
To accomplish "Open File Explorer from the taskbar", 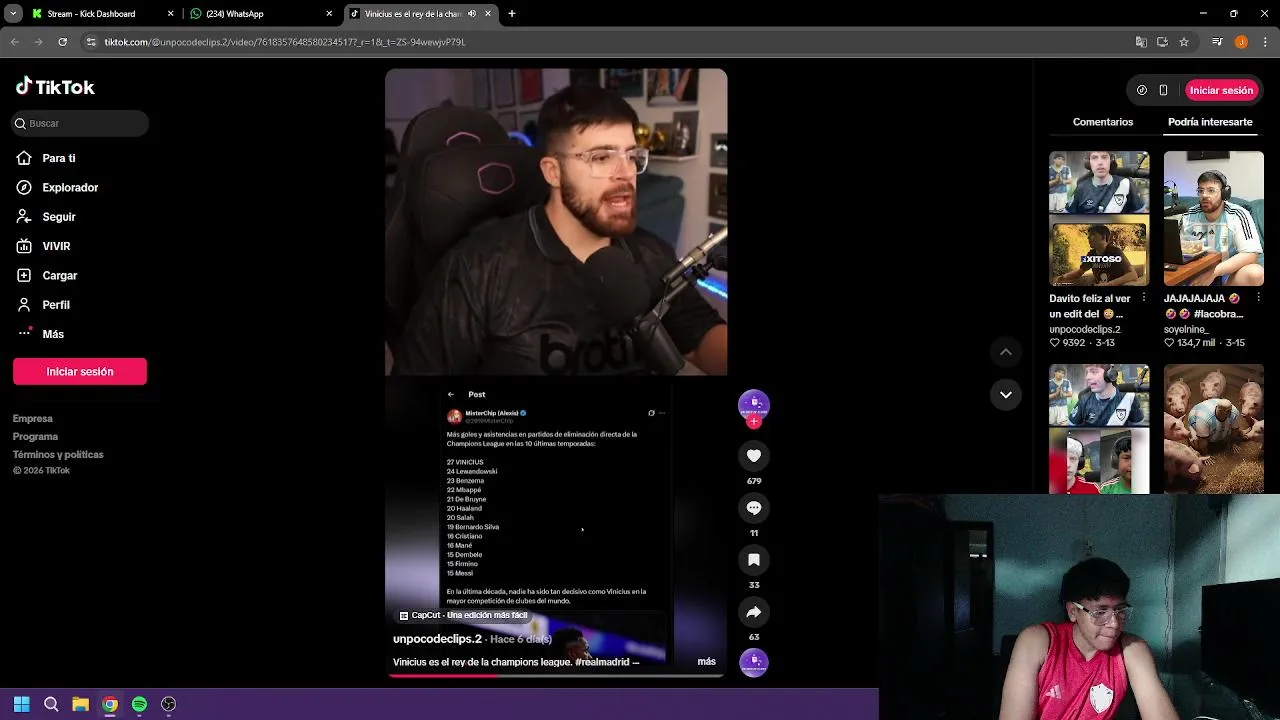I will click(80, 704).
